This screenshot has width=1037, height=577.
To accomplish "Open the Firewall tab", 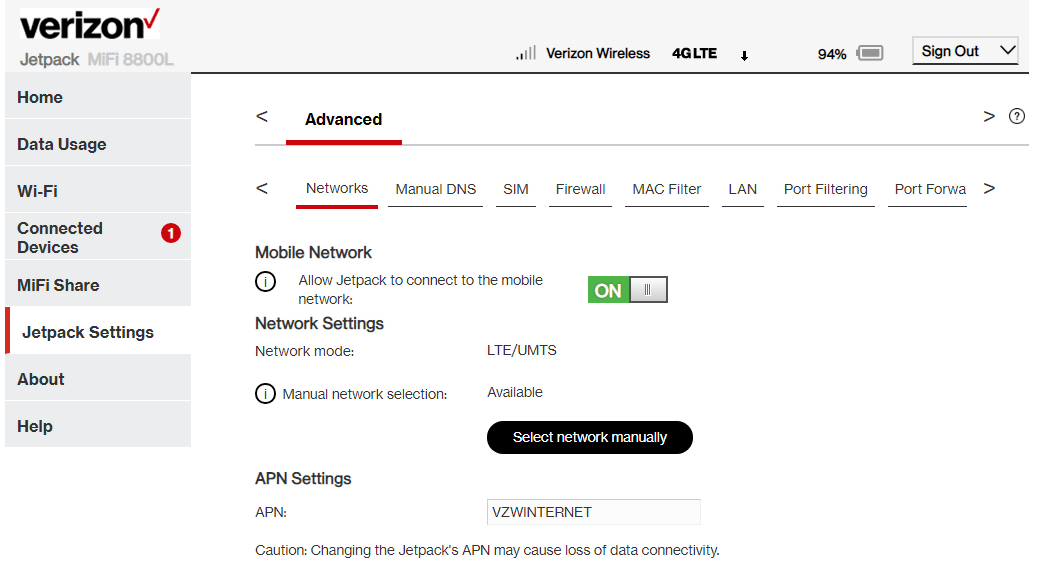I will tap(580, 189).
